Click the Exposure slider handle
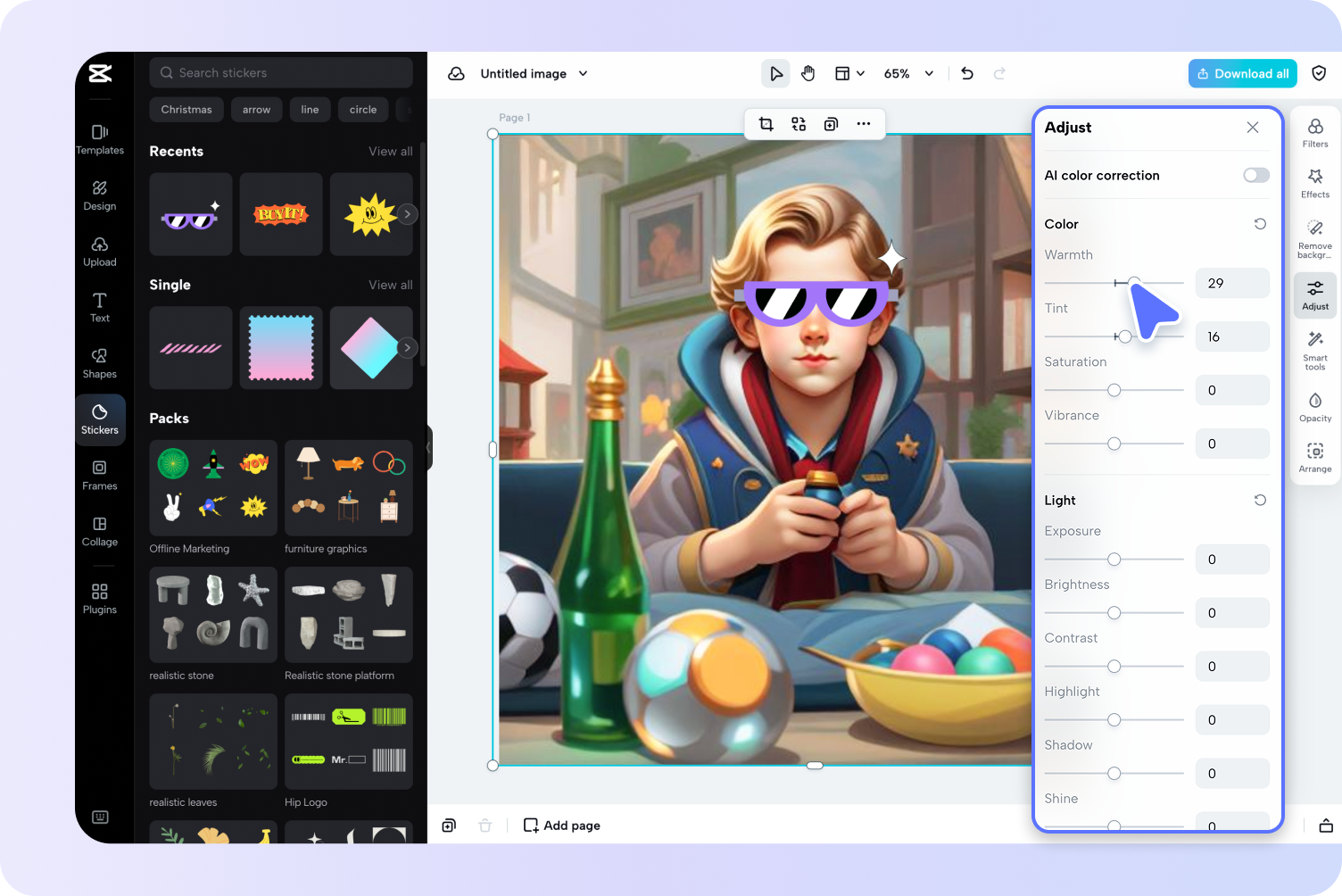Image resolution: width=1342 pixels, height=896 pixels. point(1114,560)
